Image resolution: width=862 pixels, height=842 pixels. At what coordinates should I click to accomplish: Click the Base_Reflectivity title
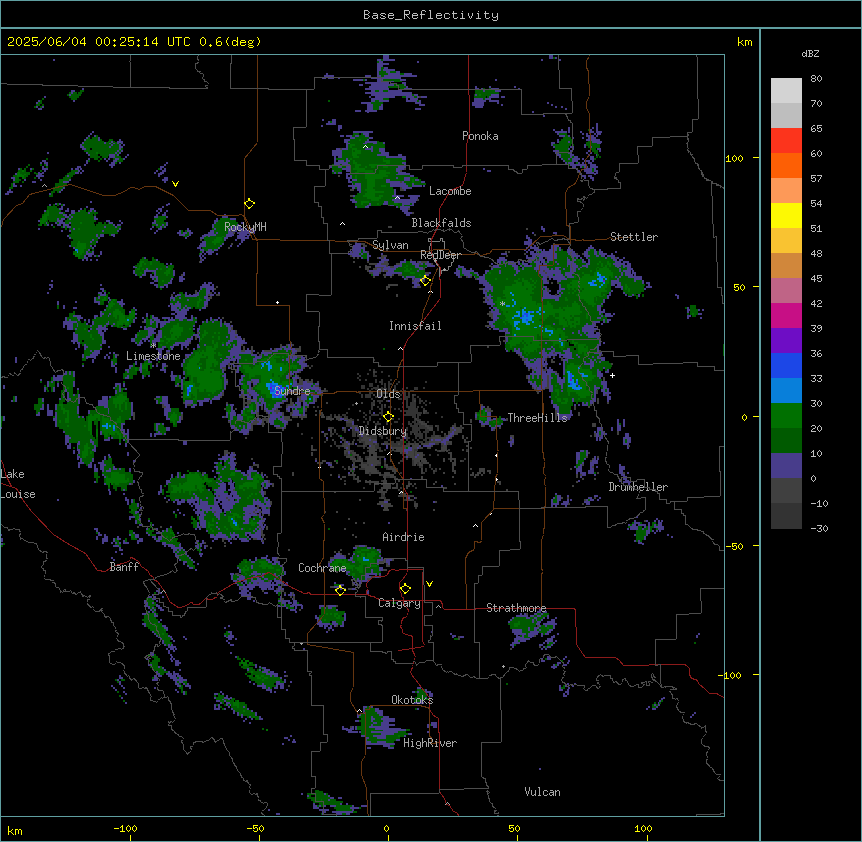431,15
